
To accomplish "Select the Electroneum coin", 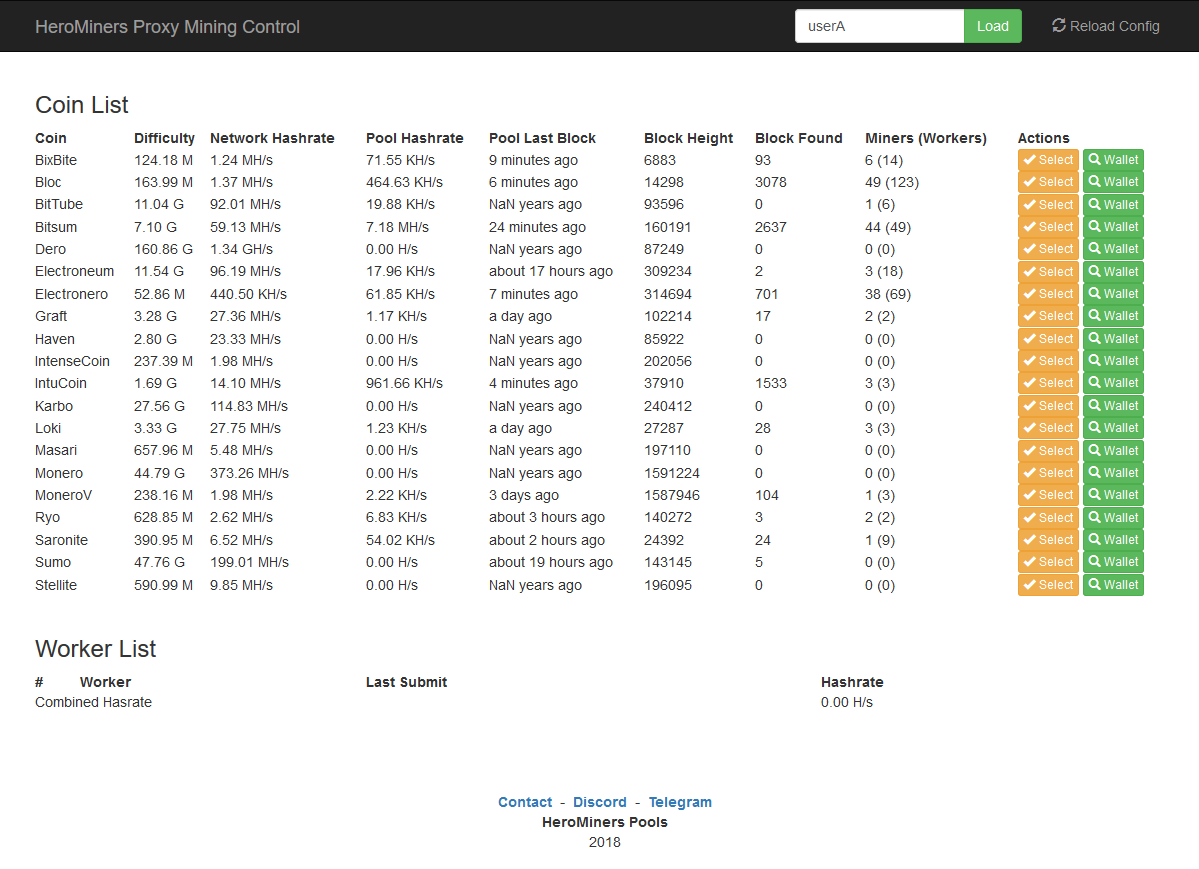I will [1048, 272].
